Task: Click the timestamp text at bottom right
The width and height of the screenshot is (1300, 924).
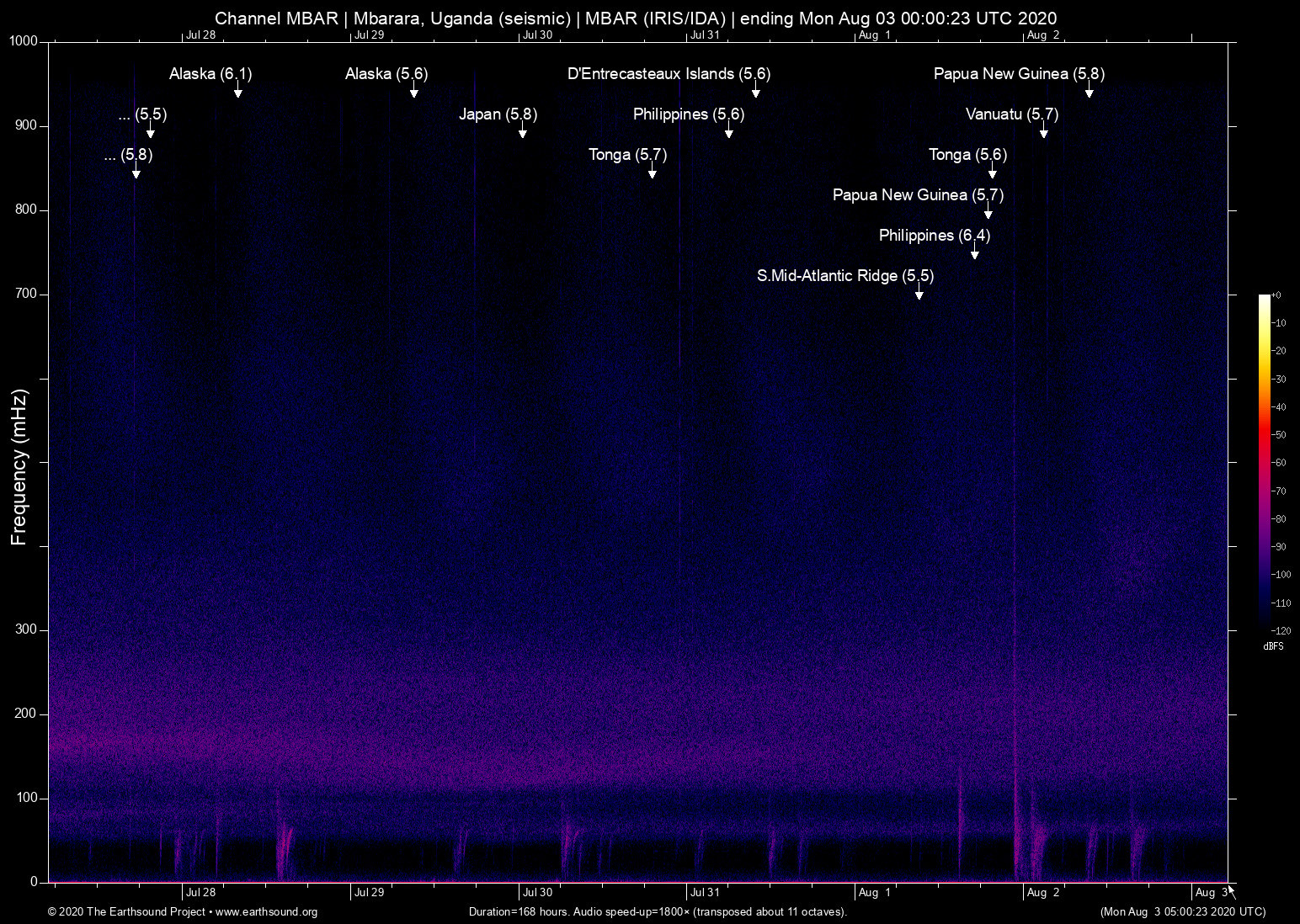Action: click(1182, 912)
